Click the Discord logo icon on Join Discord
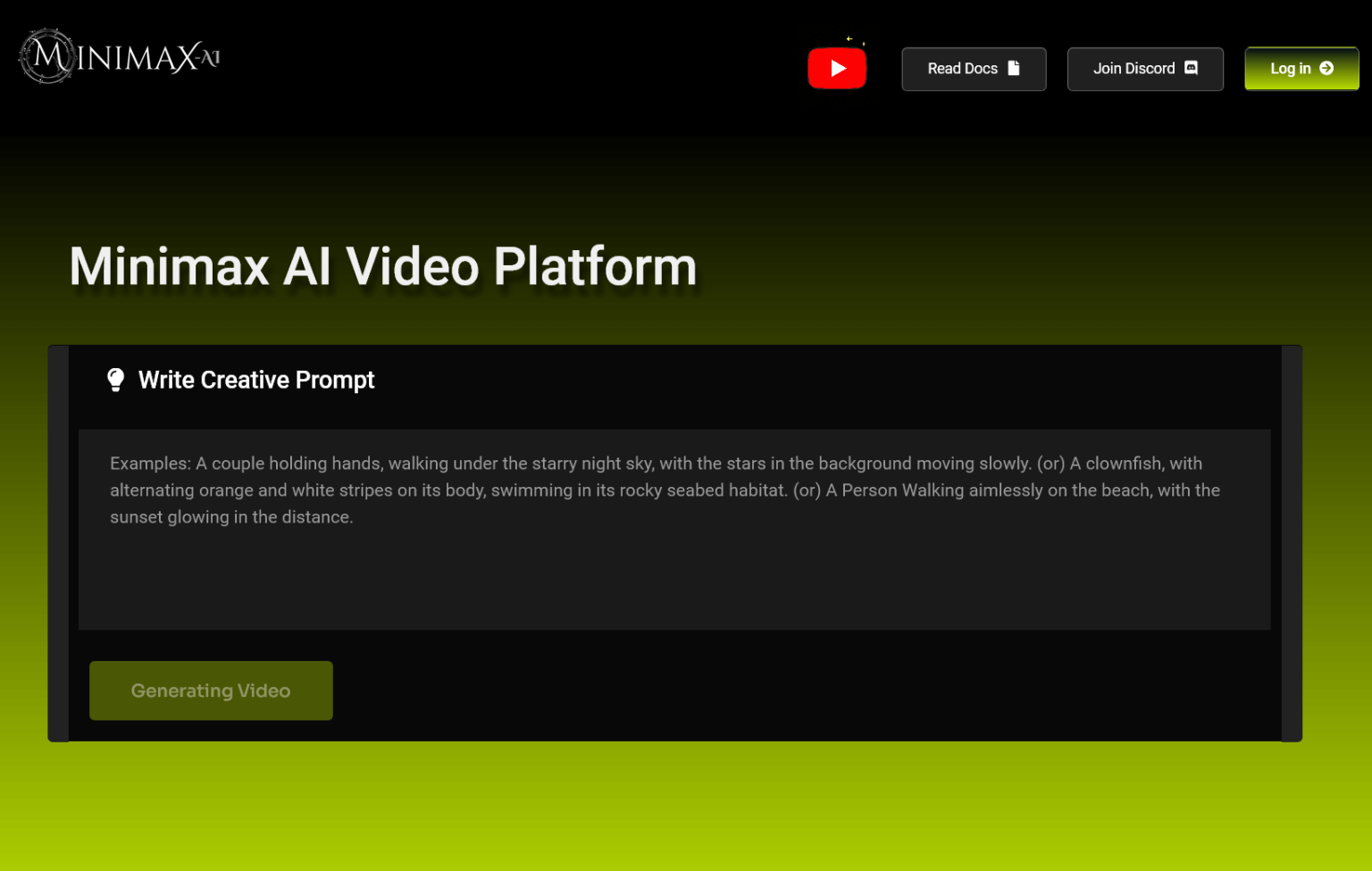Viewport: 1372px width, 871px height. [x=1190, y=67]
